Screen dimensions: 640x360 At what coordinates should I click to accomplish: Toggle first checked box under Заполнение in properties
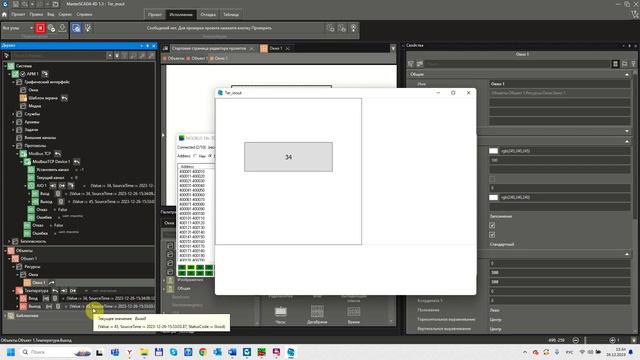click(x=492, y=225)
